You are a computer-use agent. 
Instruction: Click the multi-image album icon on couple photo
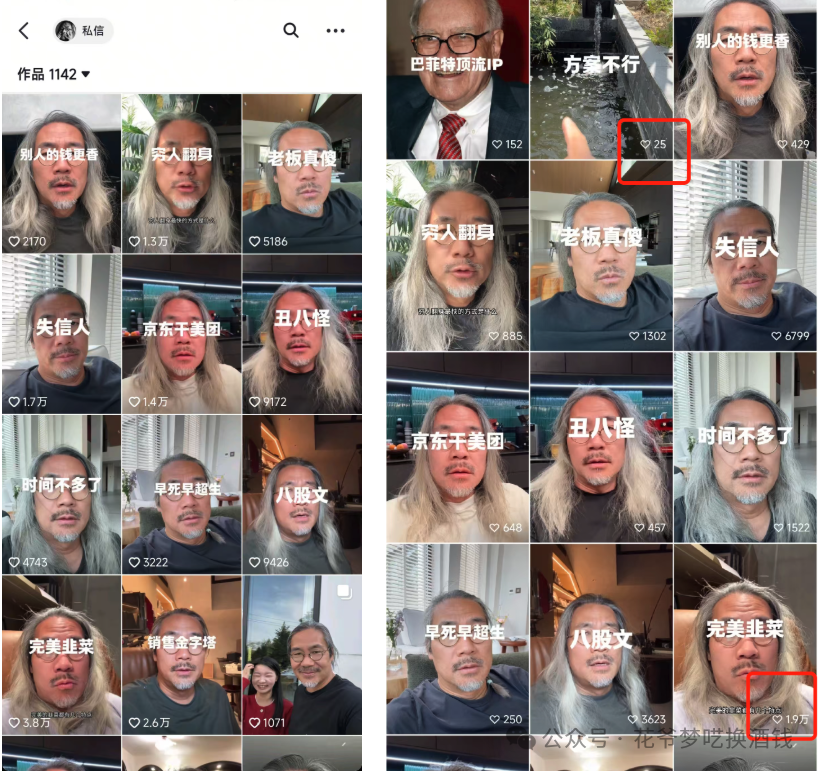(345, 592)
